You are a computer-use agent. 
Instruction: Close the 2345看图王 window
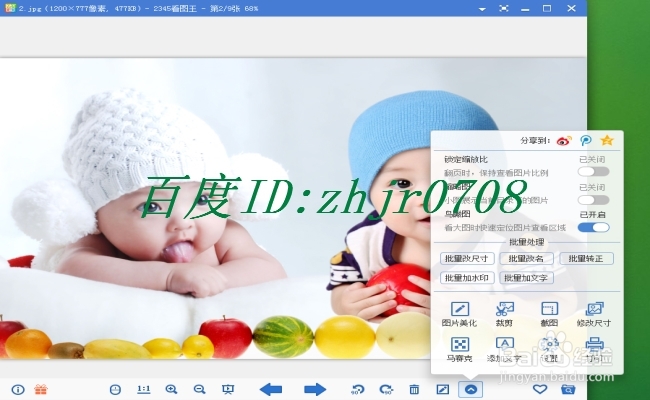click(571, 8)
